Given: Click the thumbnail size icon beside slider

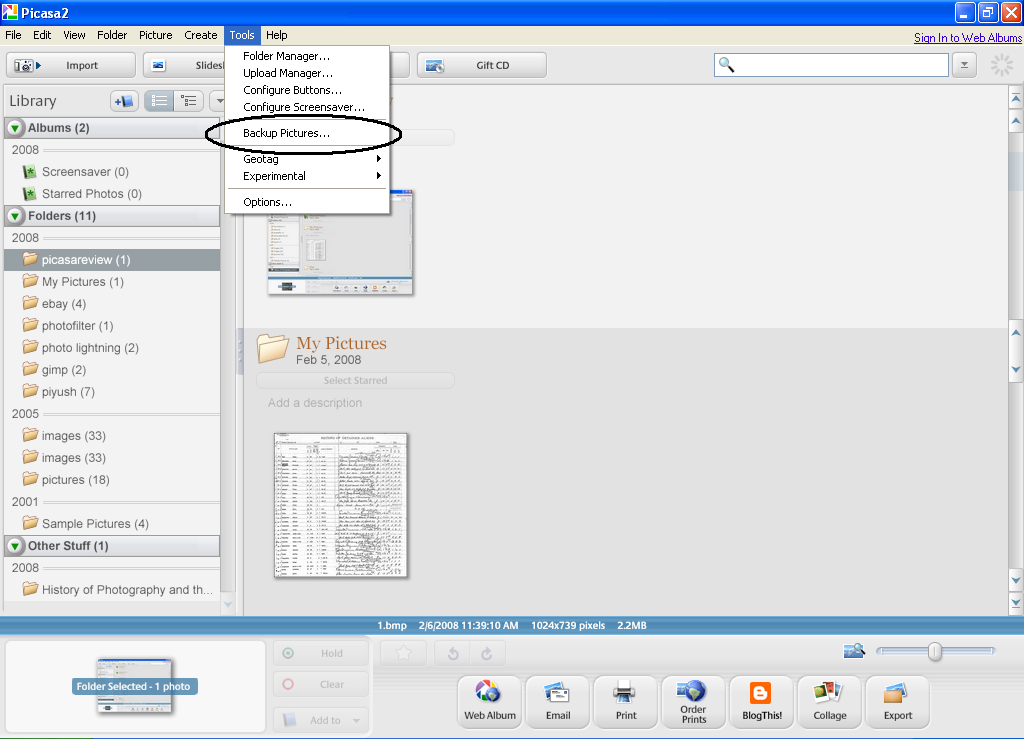Looking at the screenshot, I should [854, 651].
